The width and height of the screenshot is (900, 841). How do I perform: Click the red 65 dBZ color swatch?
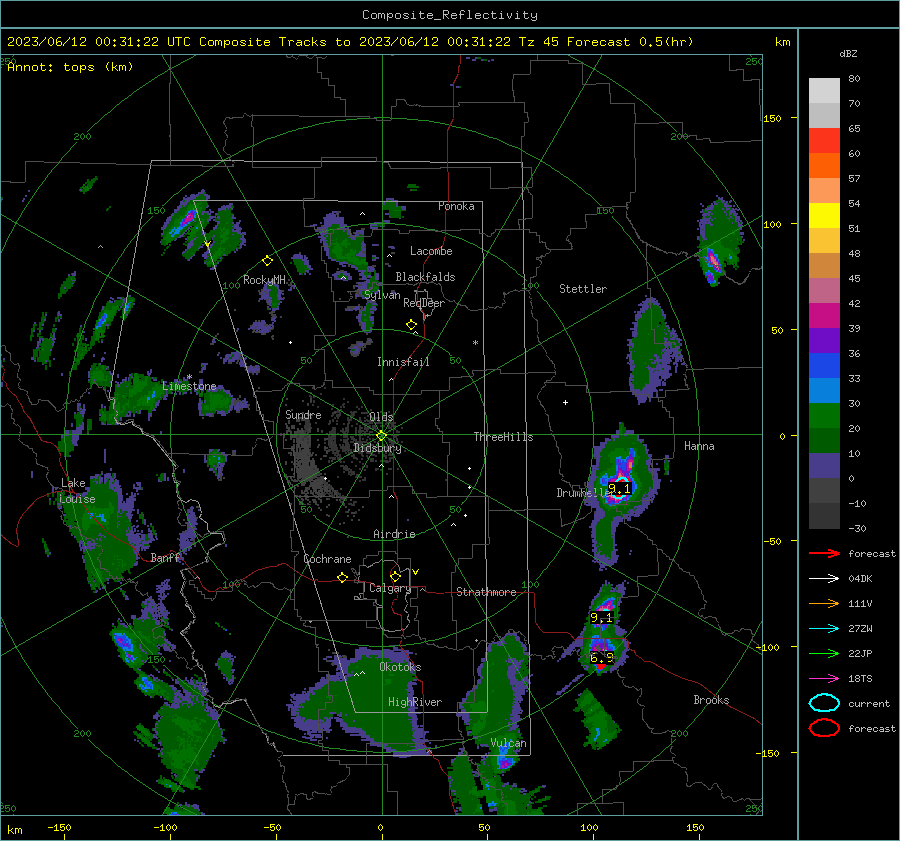point(824,141)
